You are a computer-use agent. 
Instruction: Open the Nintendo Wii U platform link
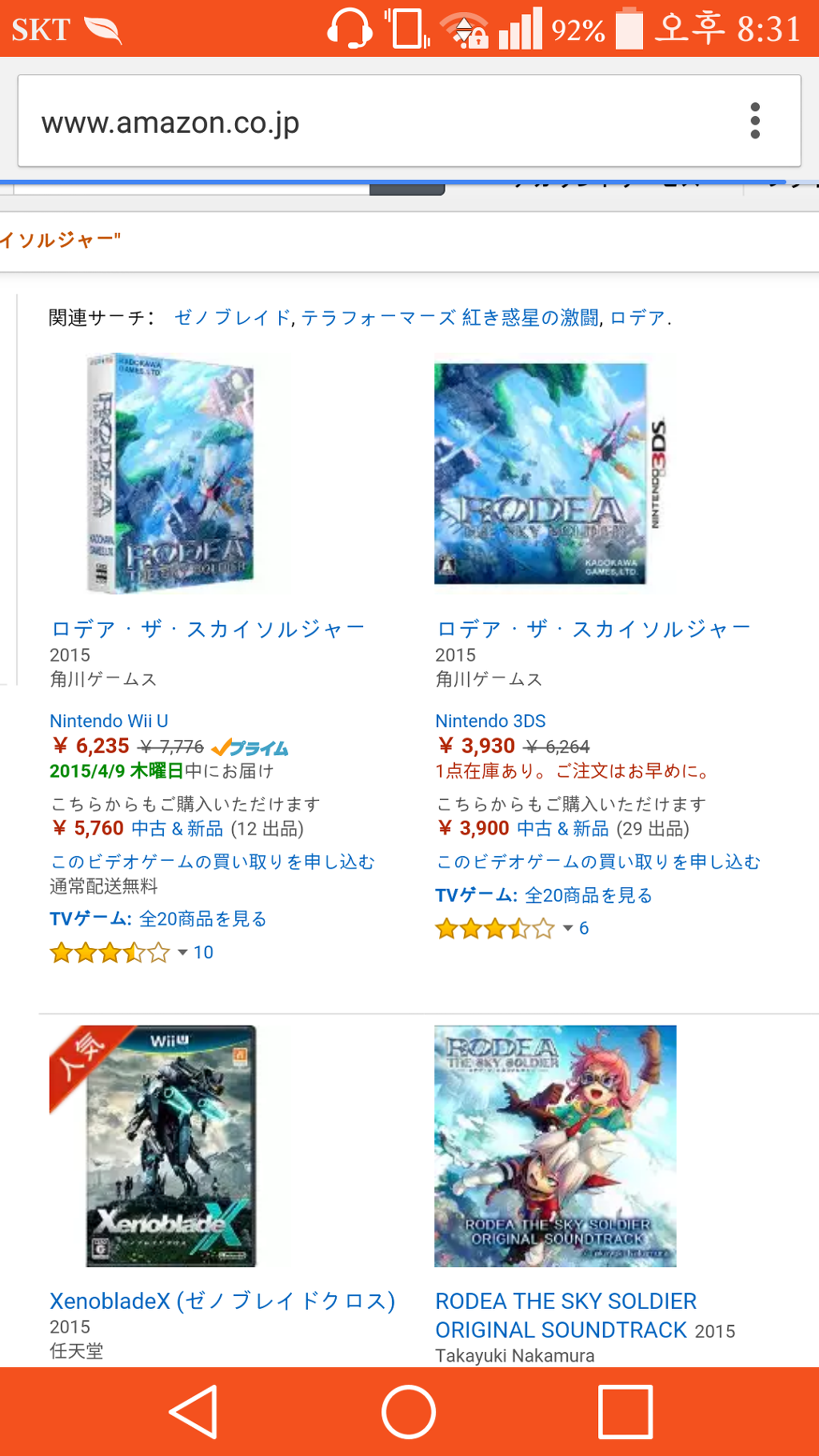[109, 721]
